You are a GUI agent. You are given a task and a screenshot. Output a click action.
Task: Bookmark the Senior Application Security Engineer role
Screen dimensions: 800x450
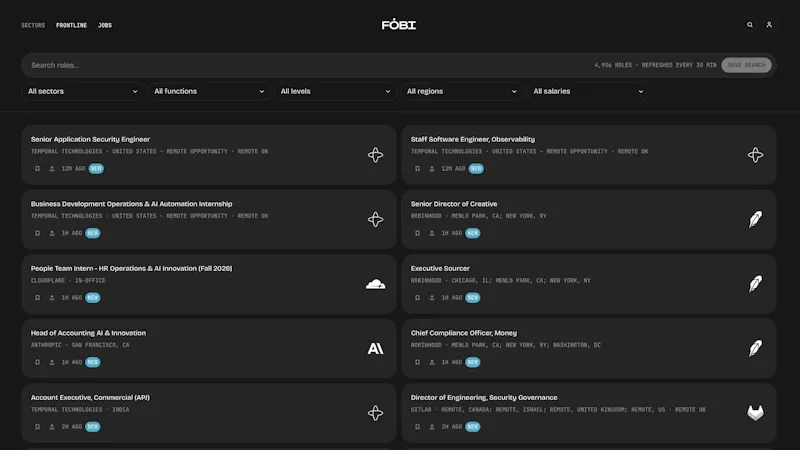tap(37, 168)
